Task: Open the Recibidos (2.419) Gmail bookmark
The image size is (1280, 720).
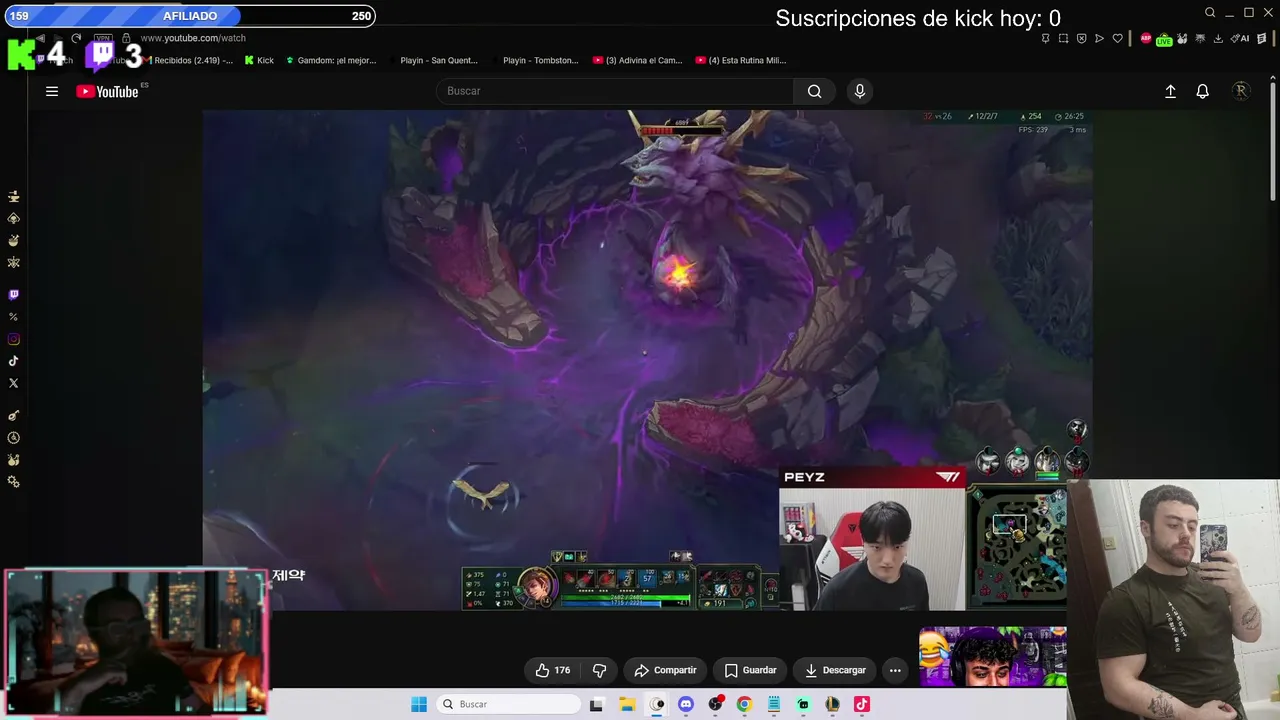Action: [x=187, y=60]
